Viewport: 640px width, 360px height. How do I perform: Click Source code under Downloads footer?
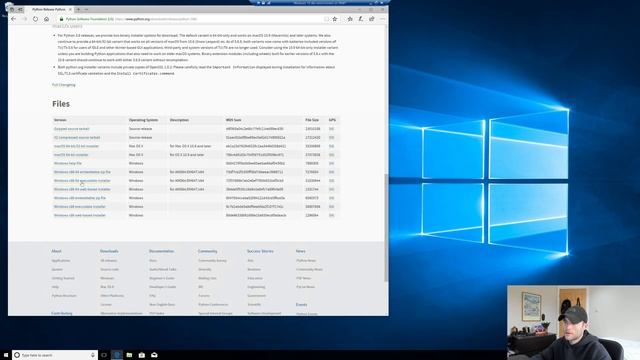click(x=109, y=269)
